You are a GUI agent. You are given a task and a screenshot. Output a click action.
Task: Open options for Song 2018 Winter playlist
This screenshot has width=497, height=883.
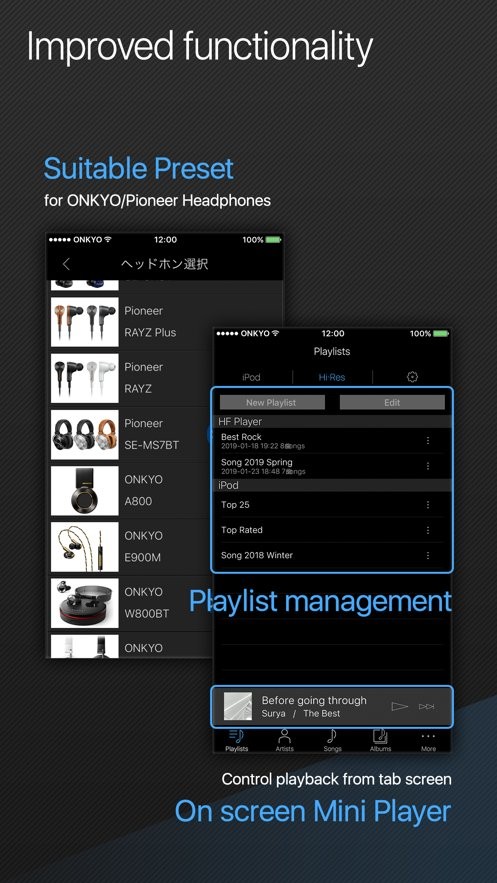point(428,555)
